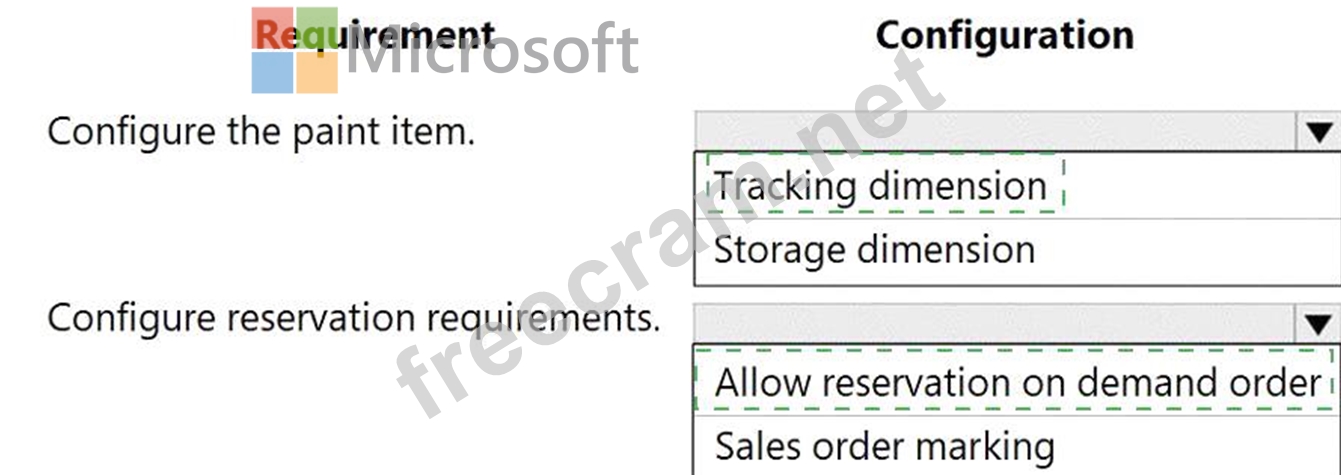This screenshot has width=1341, height=475.
Task: Select the Tracking dimension option
Action: click(x=881, y=186)
